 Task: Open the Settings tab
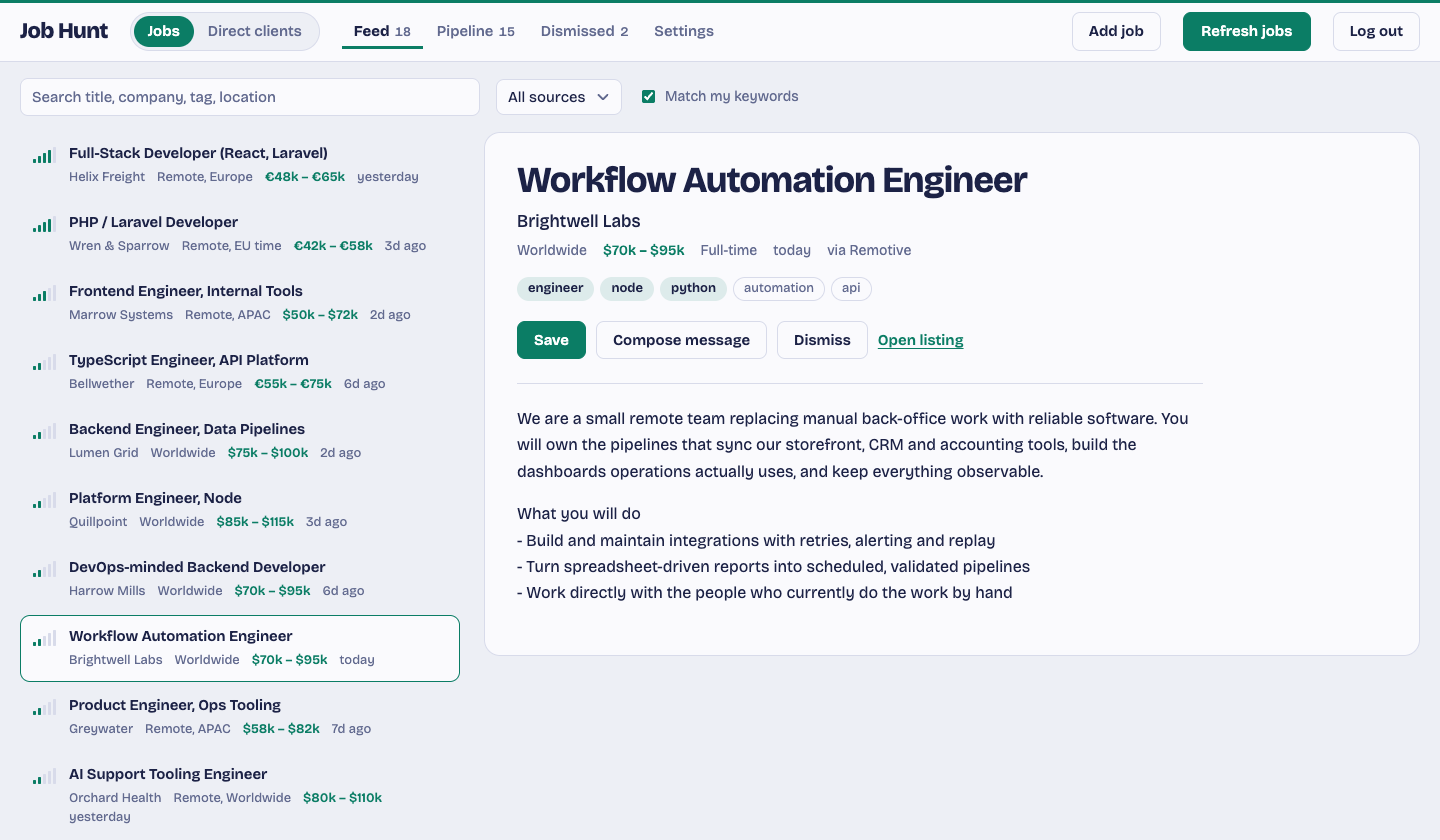[x=684, y=31]
